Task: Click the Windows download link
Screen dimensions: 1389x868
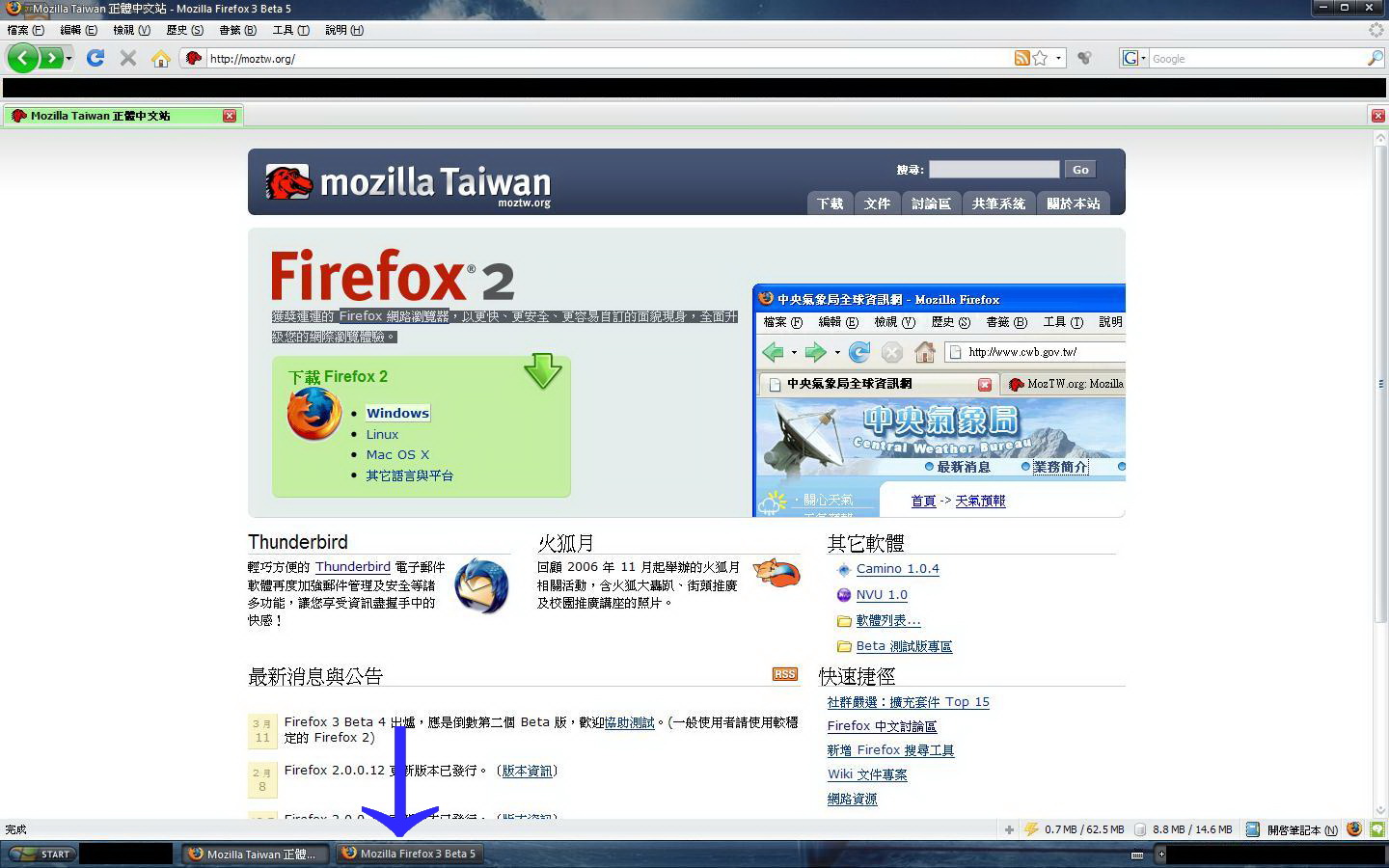Action: pyautogui.click(x=397, y=413)
